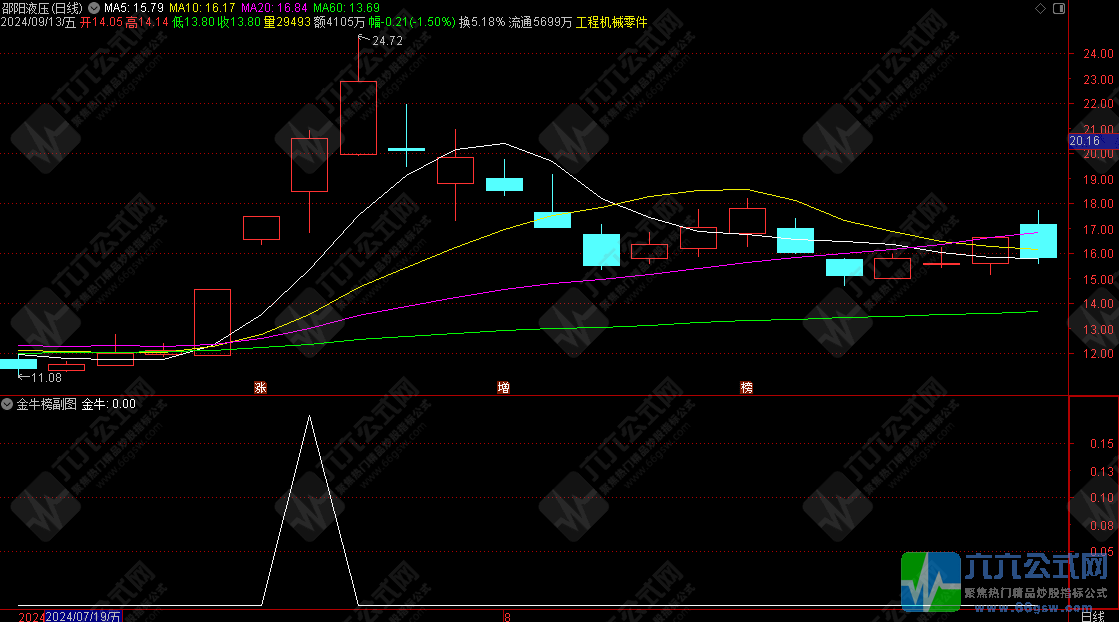Click the 20.16 price tag on axis

(x=1084, y=142)
